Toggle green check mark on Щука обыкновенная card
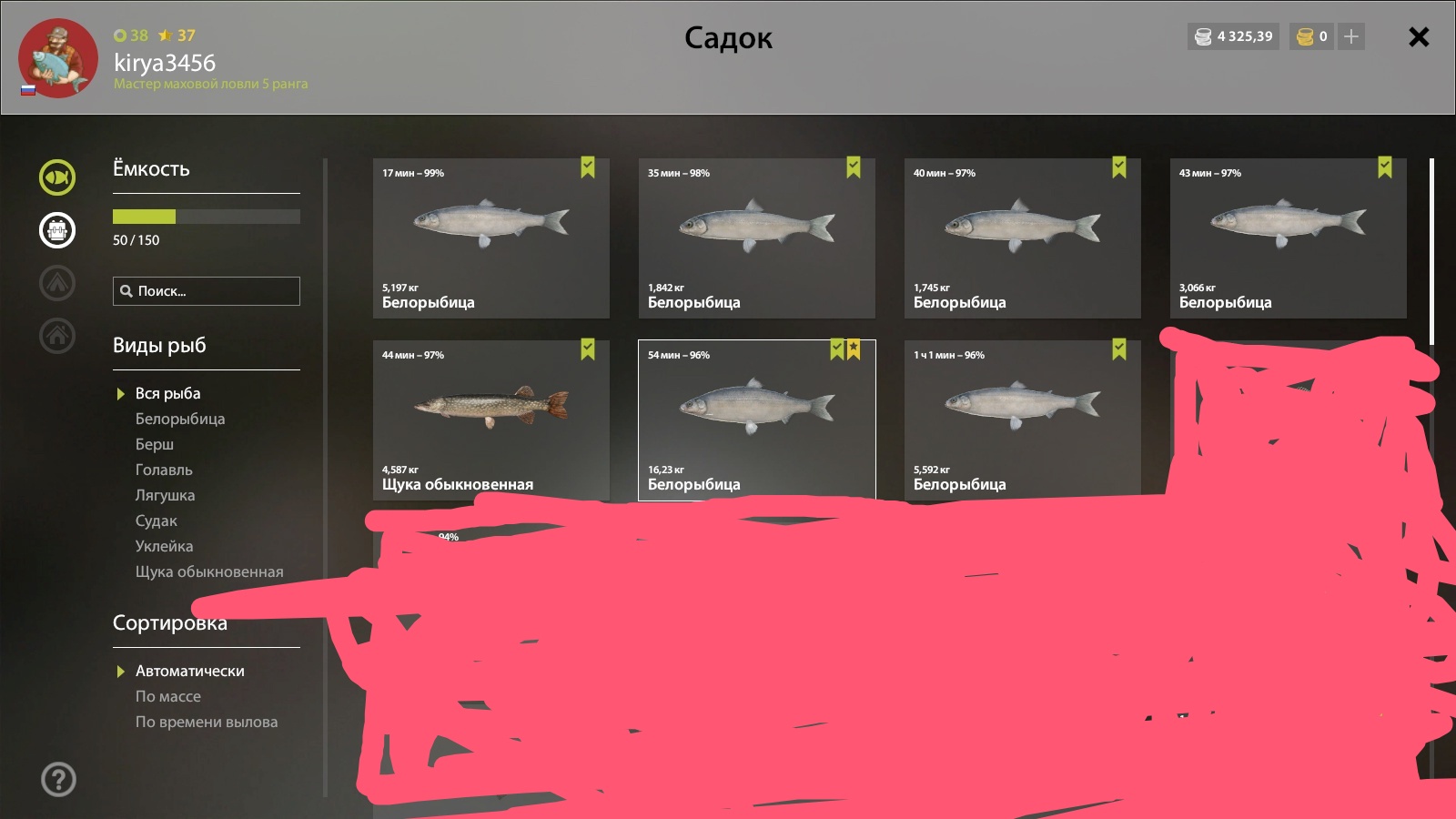 pyautogui.click(x=588, y=349)
